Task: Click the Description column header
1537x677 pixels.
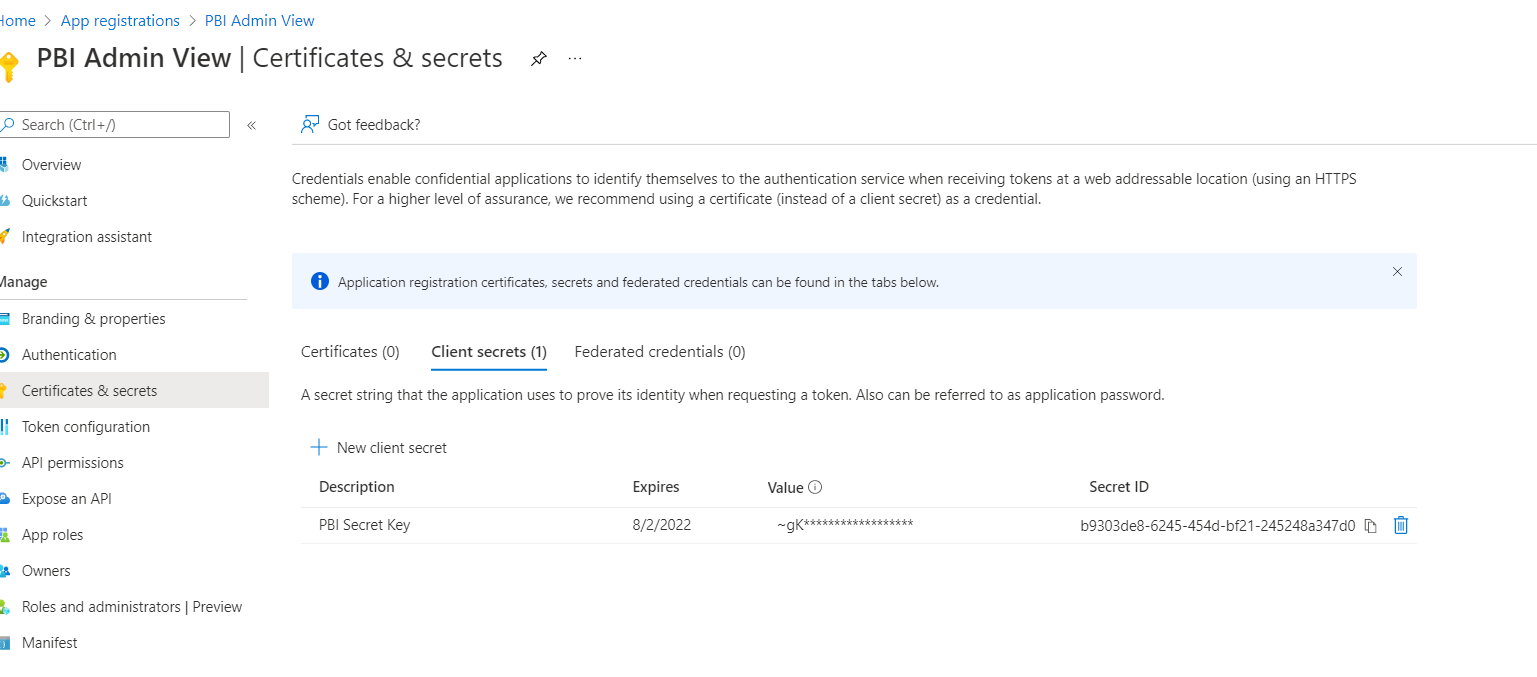Action: click(357, 487)
